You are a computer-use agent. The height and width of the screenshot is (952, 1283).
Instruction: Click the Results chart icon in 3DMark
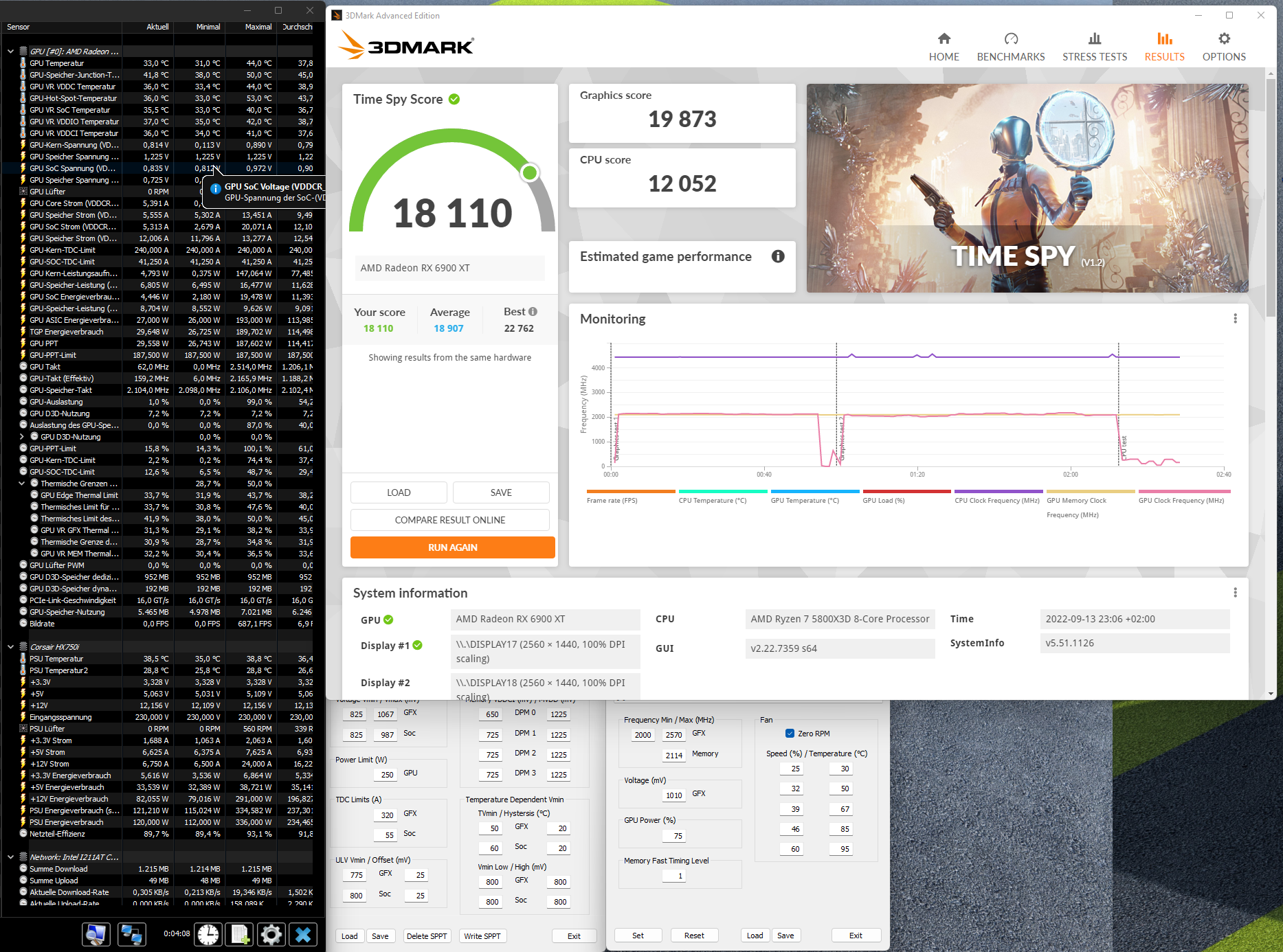pos(1164,38)
